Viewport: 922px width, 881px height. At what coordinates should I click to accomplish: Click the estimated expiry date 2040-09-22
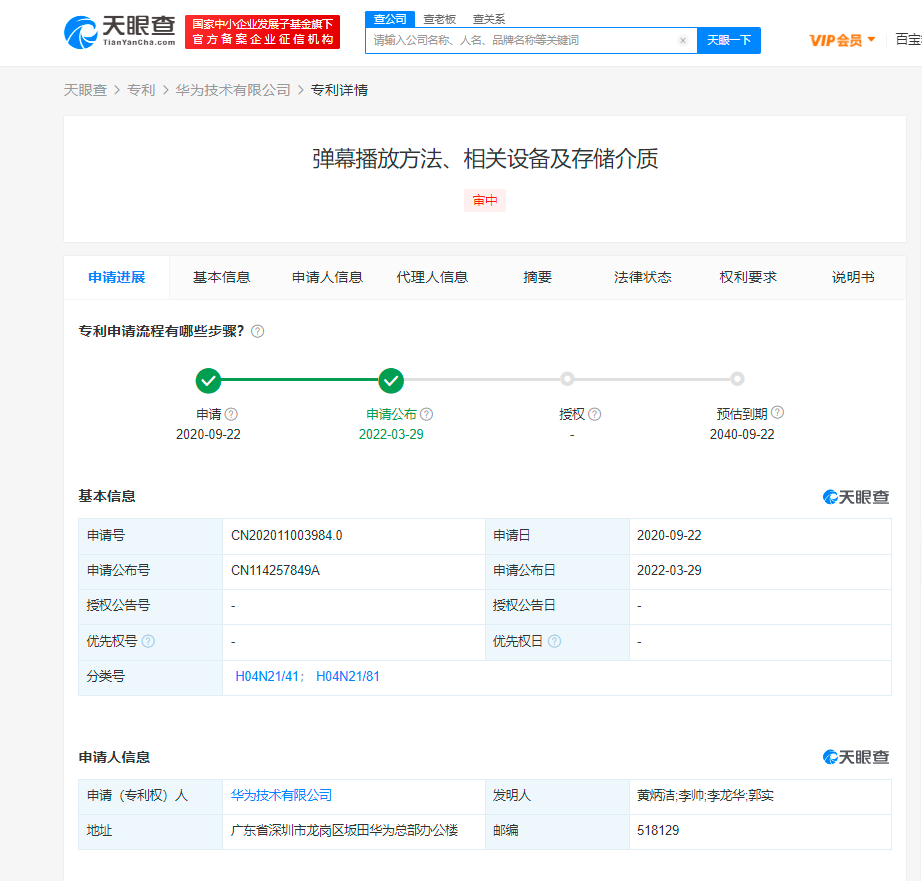[742, 435]
